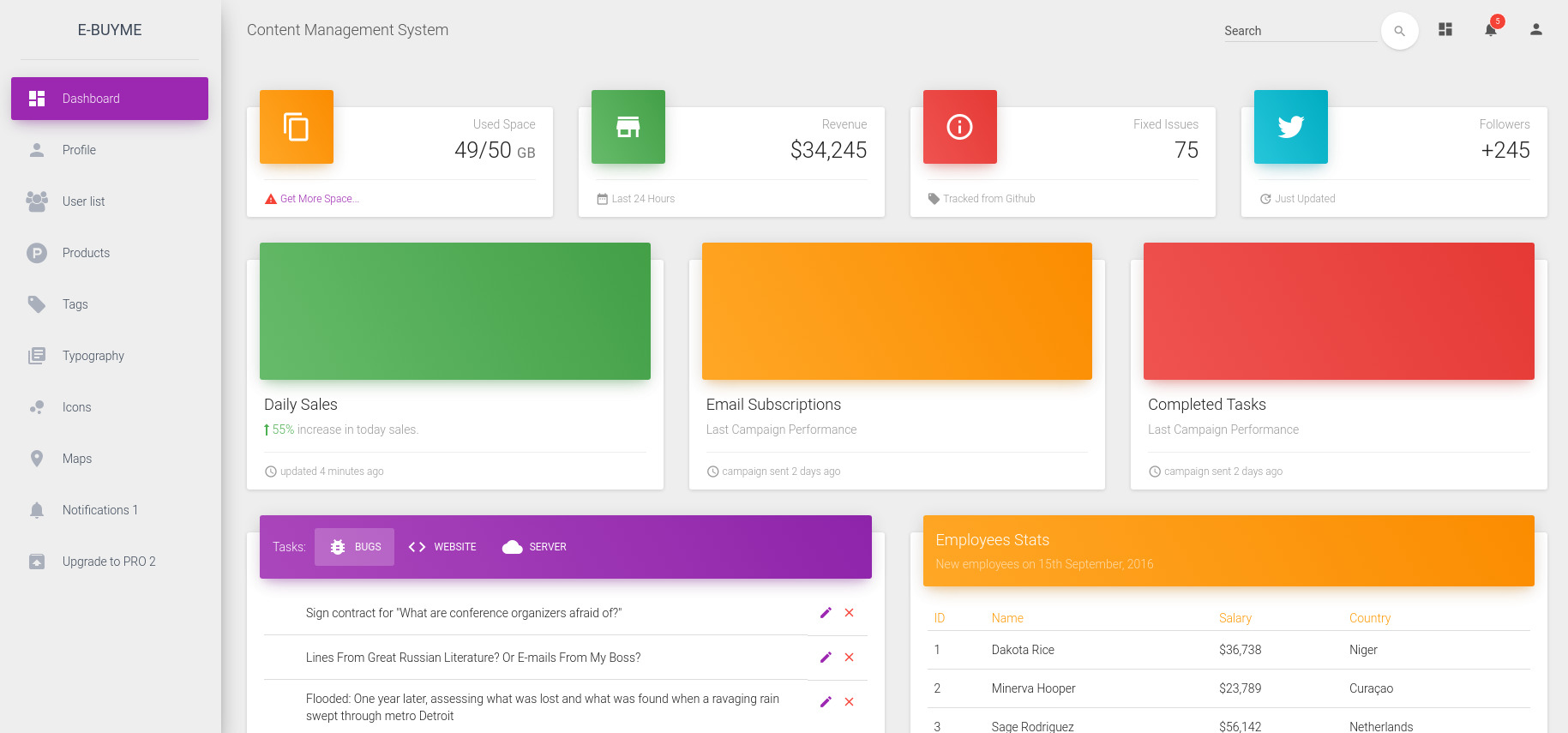The image size is (1568, 733).
Task: Switch to the Website tasks tab
Action: (442, 547)
